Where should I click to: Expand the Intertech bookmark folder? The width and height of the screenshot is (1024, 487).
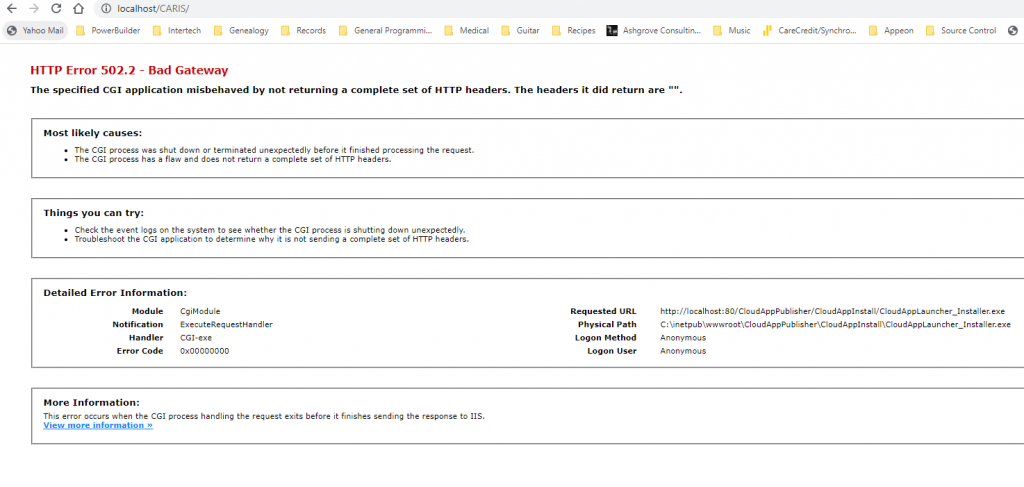(x=176, y=30)
